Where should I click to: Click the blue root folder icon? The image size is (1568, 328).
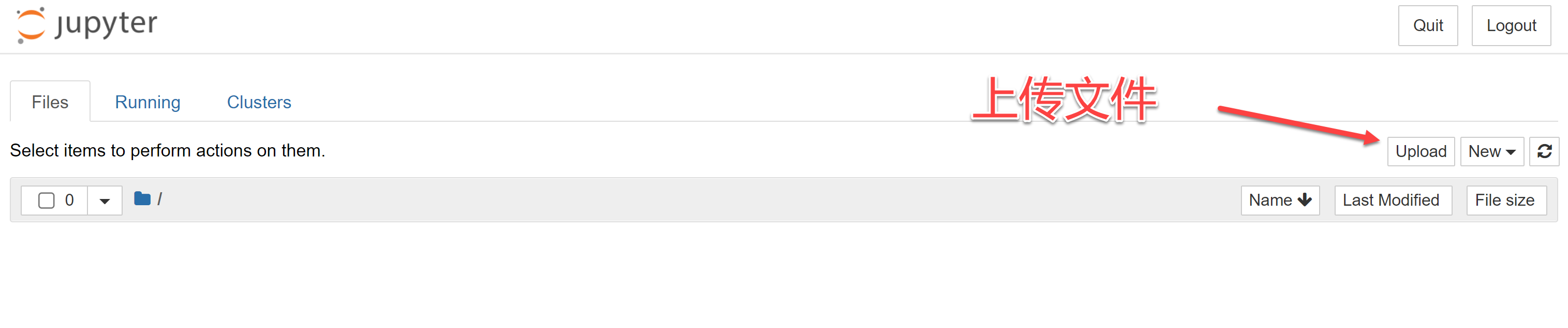pyautogui.click(x=142, y=199)
